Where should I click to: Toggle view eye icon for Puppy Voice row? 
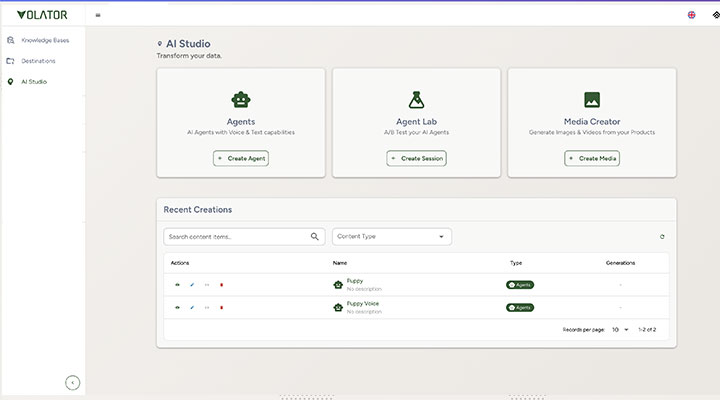[x=177, y=307]
